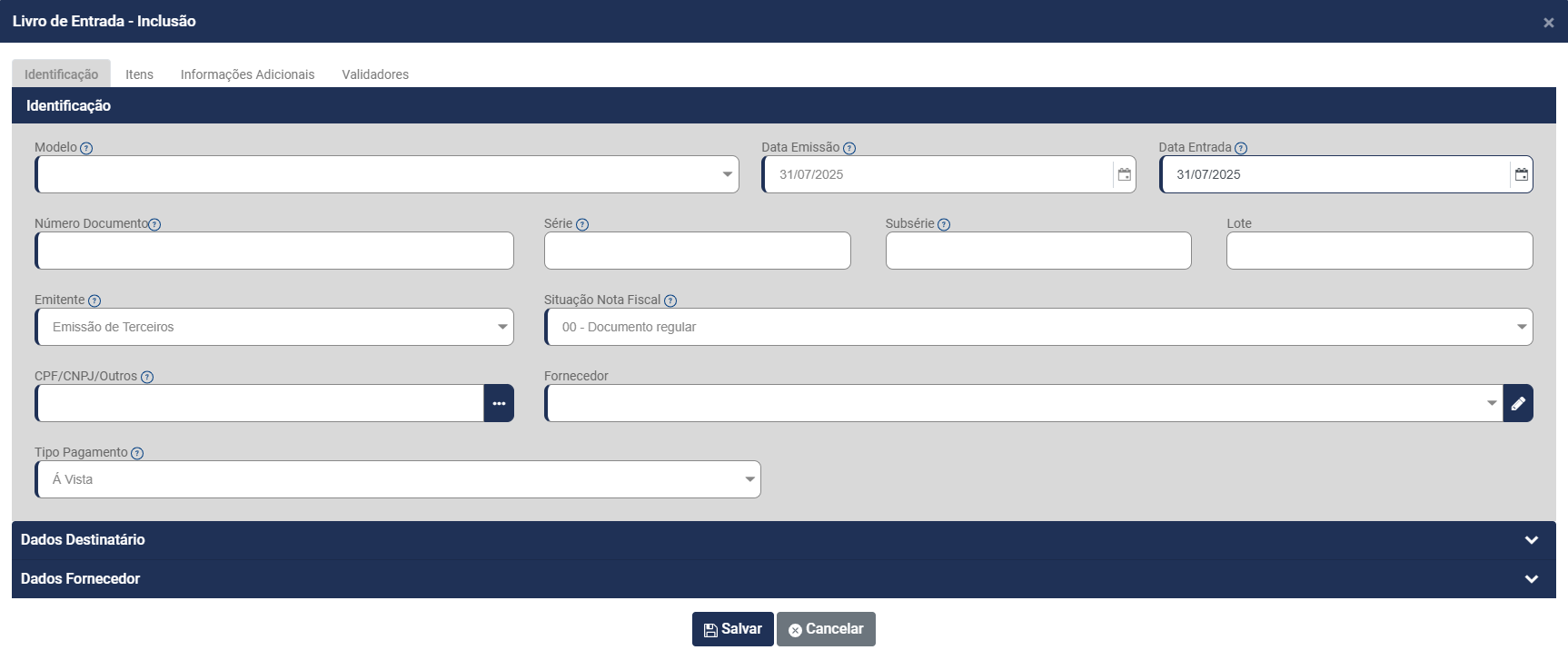Open the Fornecedor dropdown
Image resolution: width=1568 pixels, height=650 pixels.
pos(1024,403)
